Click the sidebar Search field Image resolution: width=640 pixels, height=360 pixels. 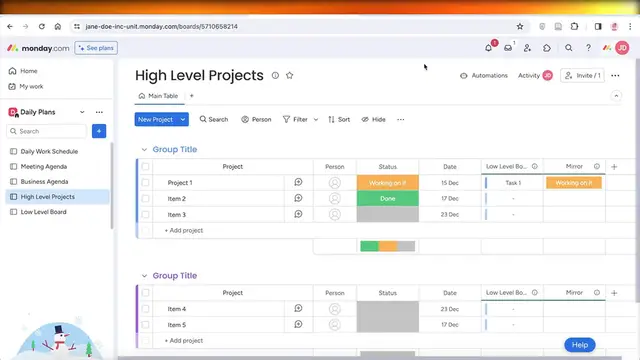coord(47,131)
